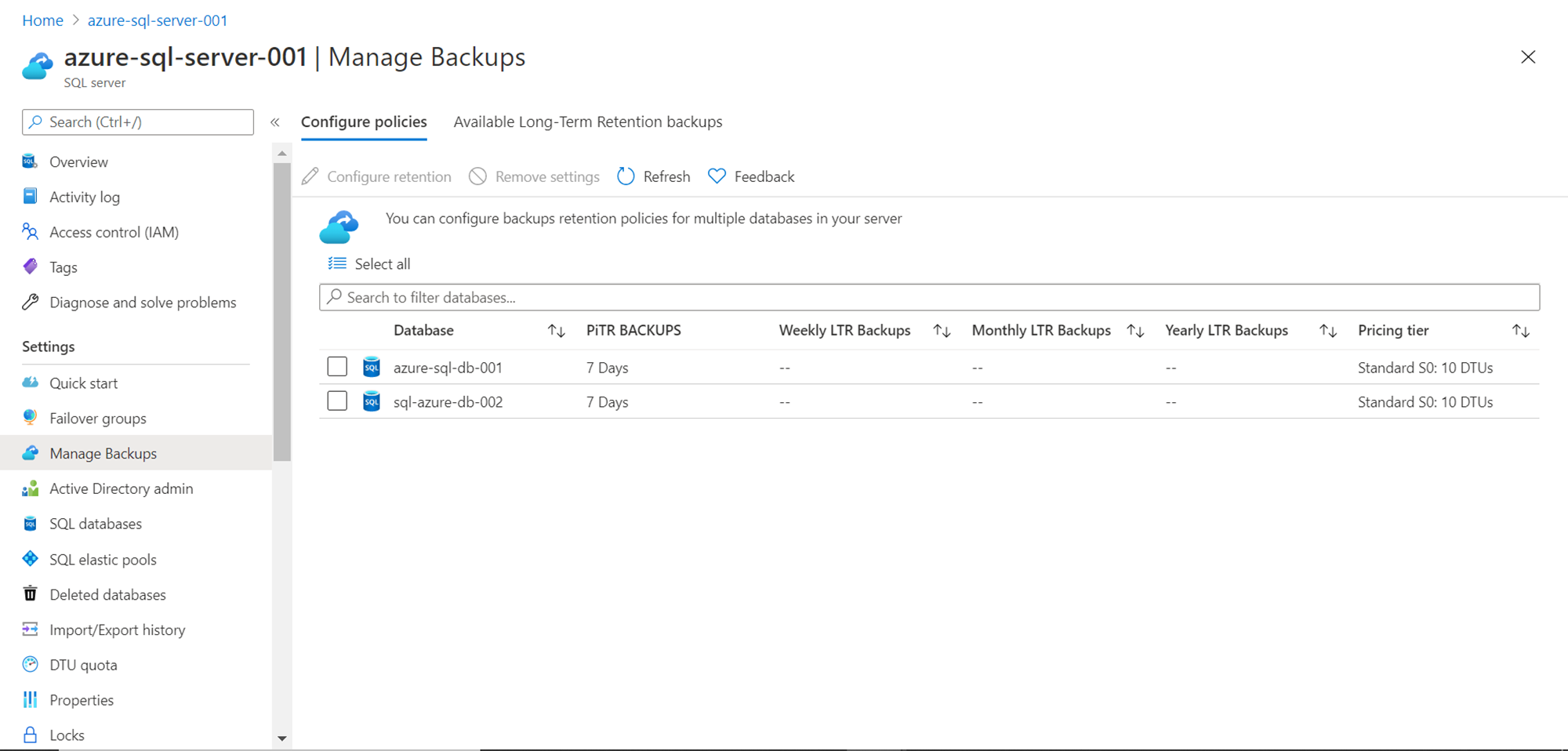This screenshot has width=1568, height=751.
Task: Click Select all databases
Action: pyautogui.click(x=369, y=264)
